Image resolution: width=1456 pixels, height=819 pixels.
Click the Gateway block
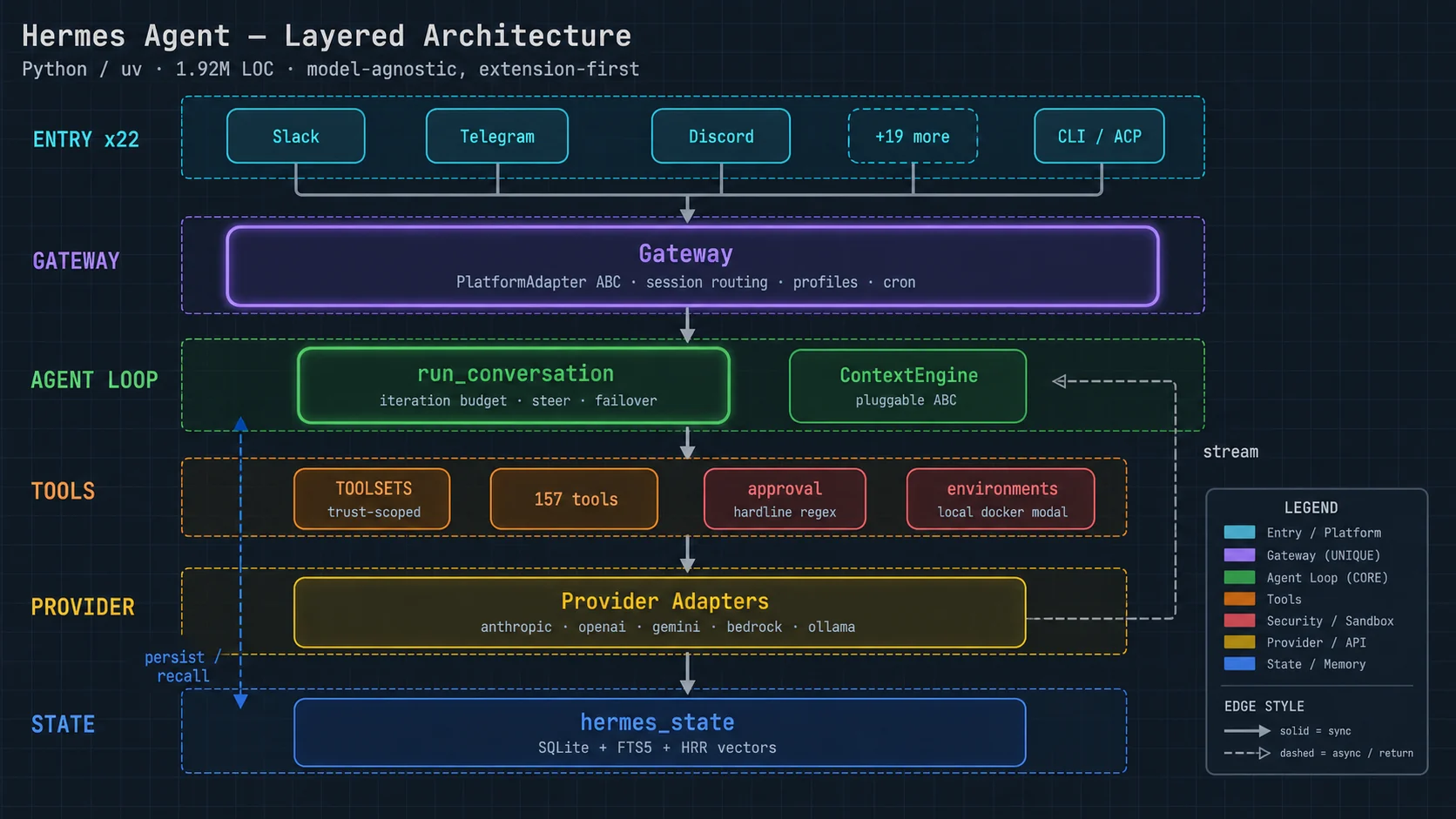pyautogui.click(x=692, y=266)
